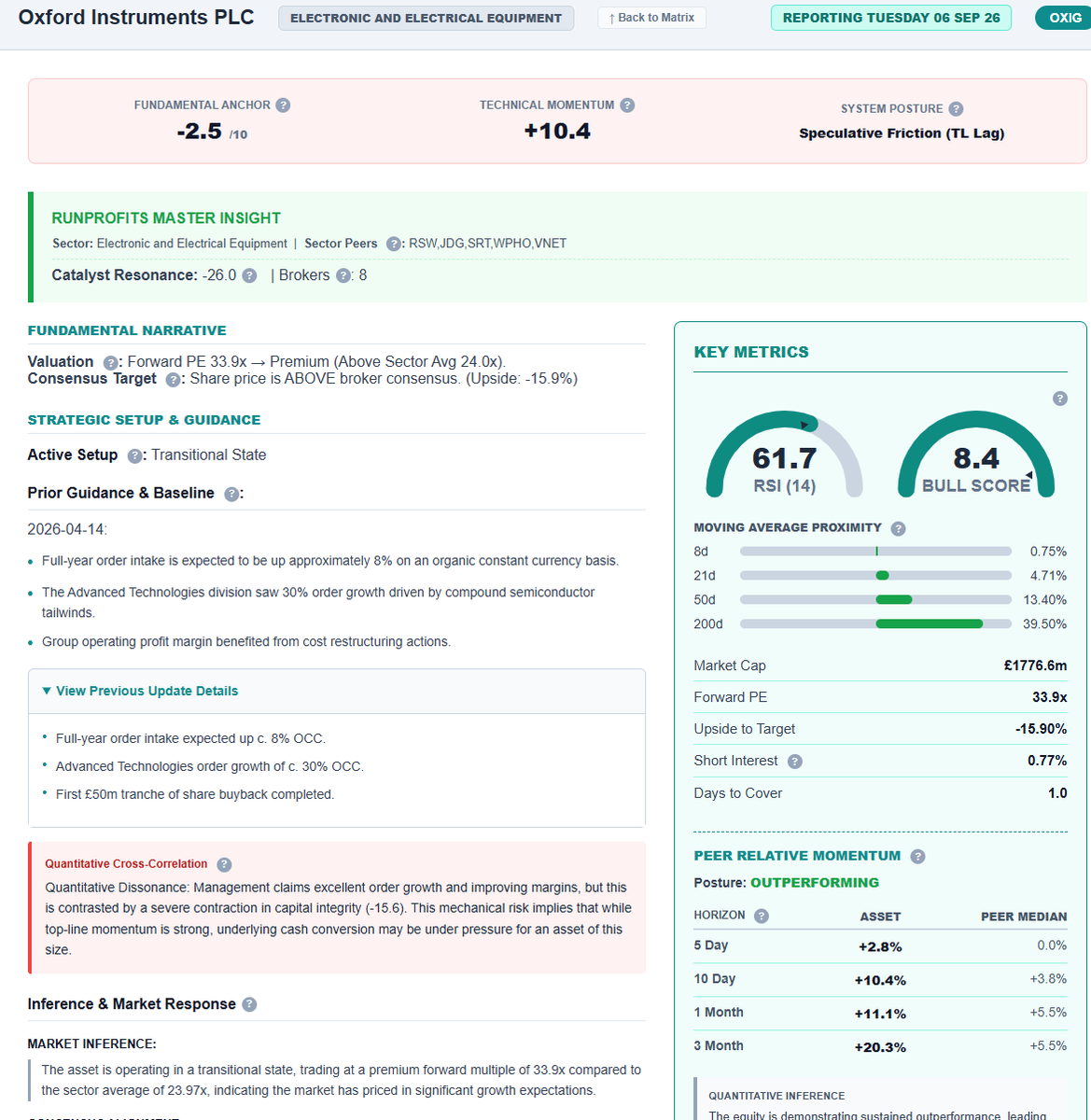Click 5 Day asset value +2.8%
1091x1120 pixels.
click(880, 946)
